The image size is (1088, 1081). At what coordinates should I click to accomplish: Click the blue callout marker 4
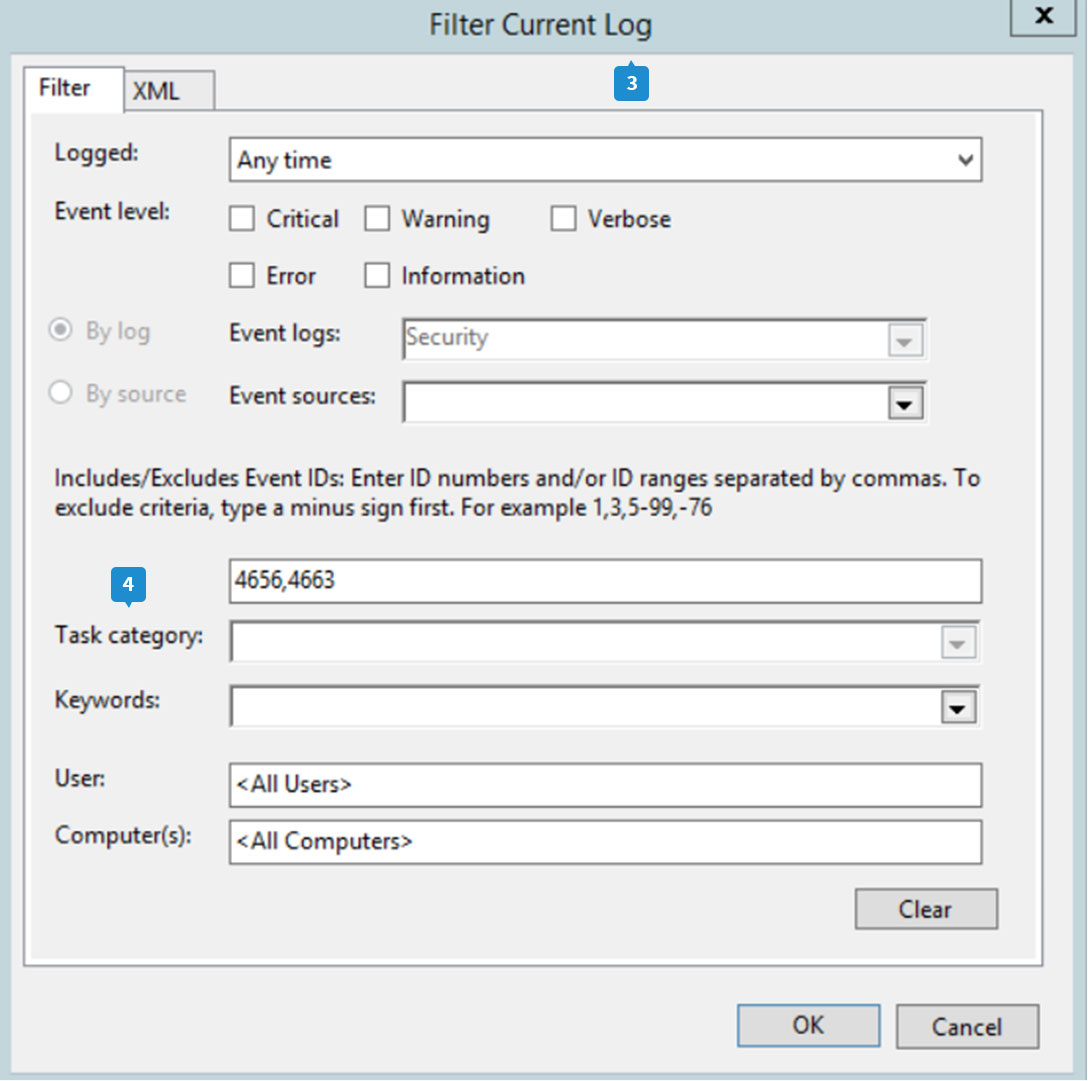click(128, 584)
